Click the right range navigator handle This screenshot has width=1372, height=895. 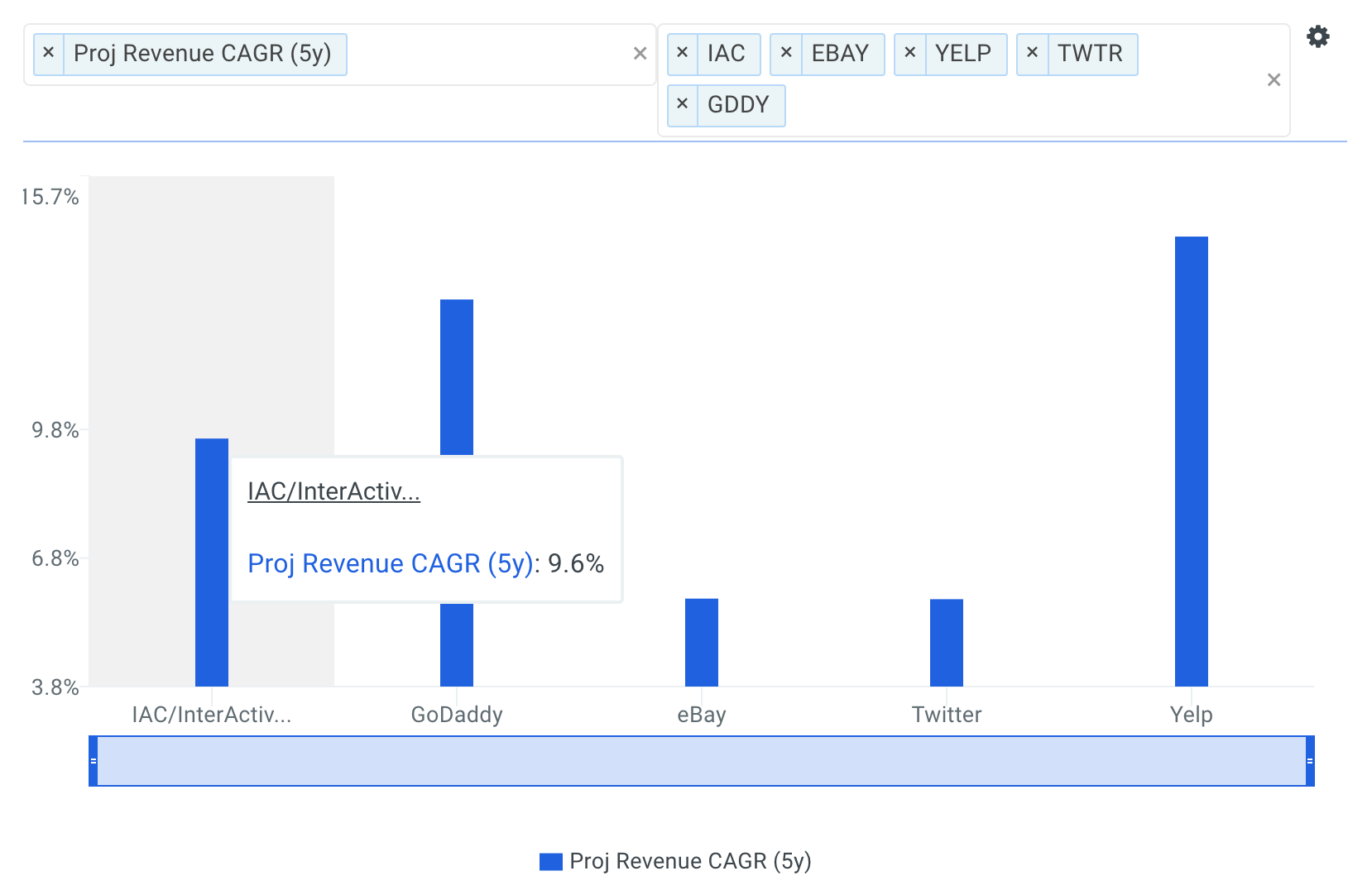pos(1310,761)
